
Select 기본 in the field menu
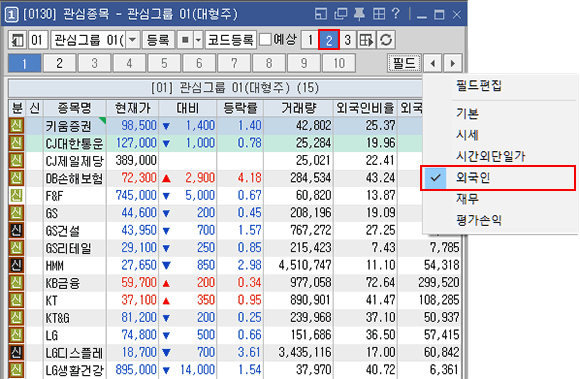468,113
